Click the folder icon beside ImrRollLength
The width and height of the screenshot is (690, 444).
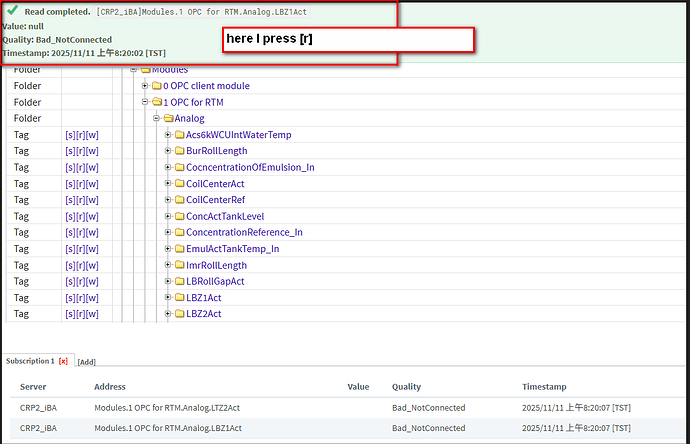click(179, 265)
